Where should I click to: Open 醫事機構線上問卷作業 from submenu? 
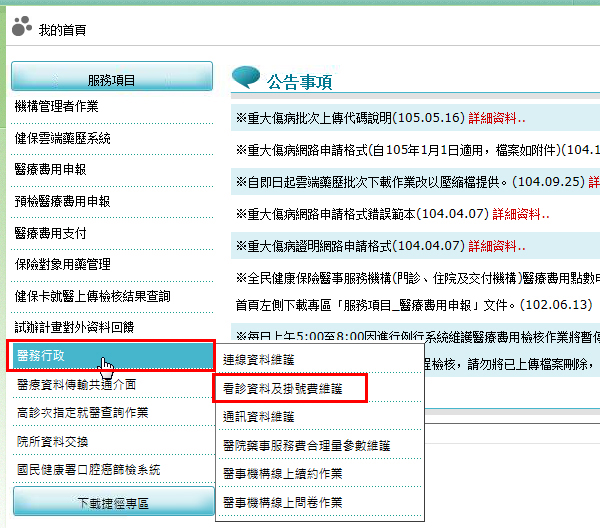(282, 502)
